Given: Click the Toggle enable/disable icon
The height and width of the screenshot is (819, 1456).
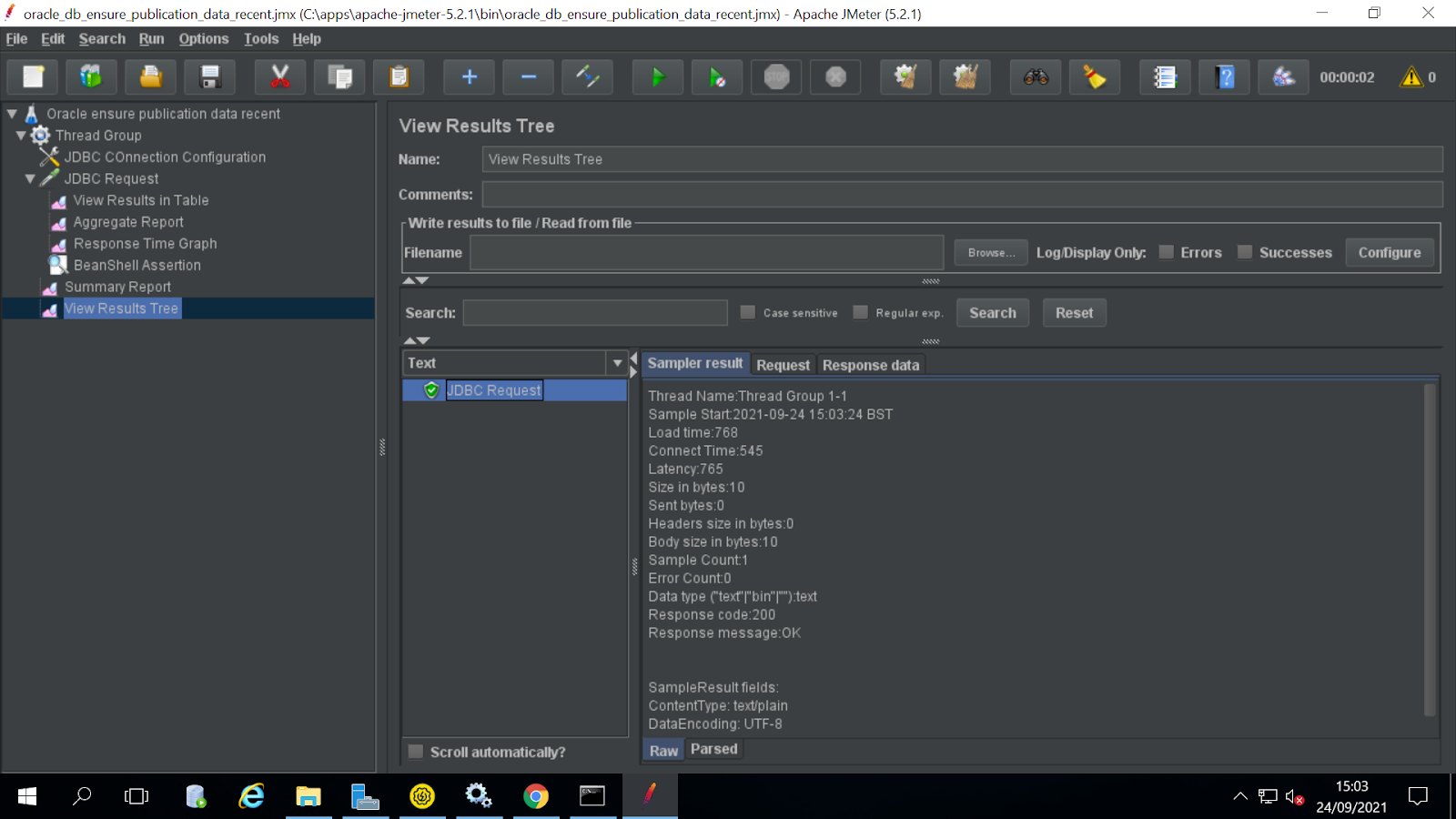Looking at the screenshot, I should (x=588, y=77).
